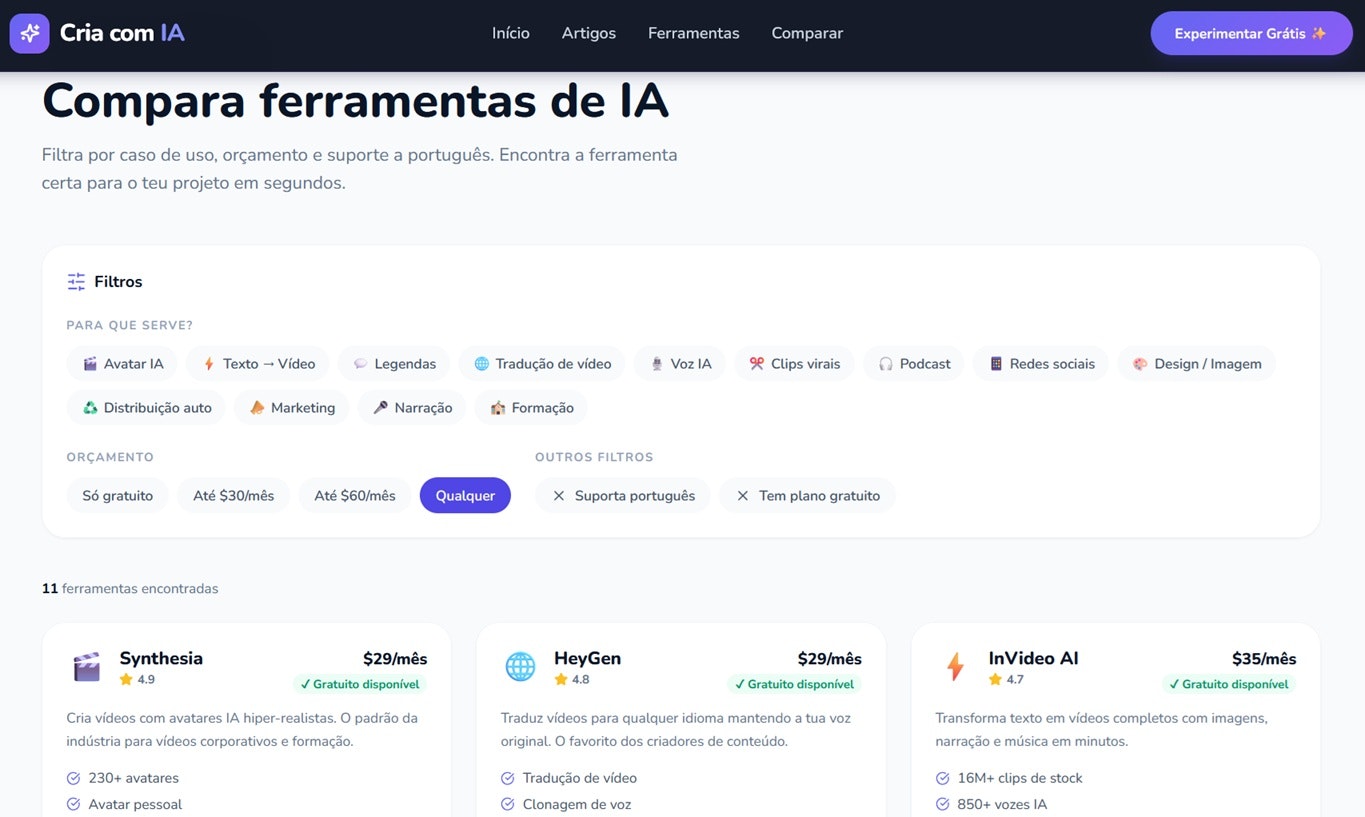The image size is (1365, 817).
Task: Toggle the Formação filter chip
Action: click(x=531, y=408)
